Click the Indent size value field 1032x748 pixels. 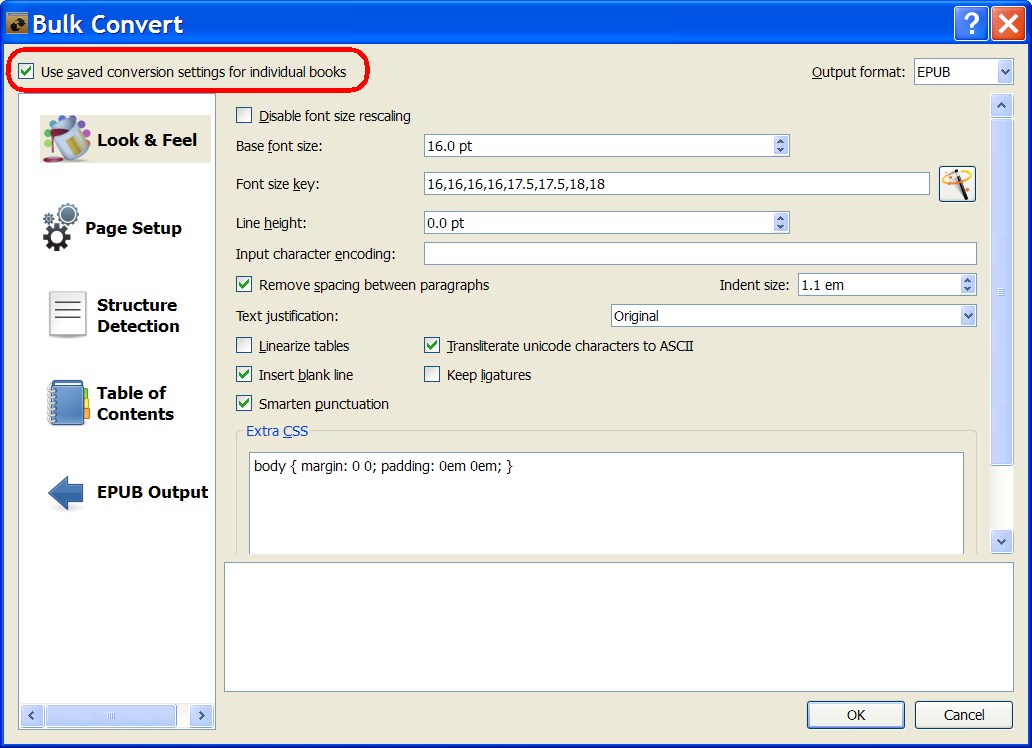point(879,284)
